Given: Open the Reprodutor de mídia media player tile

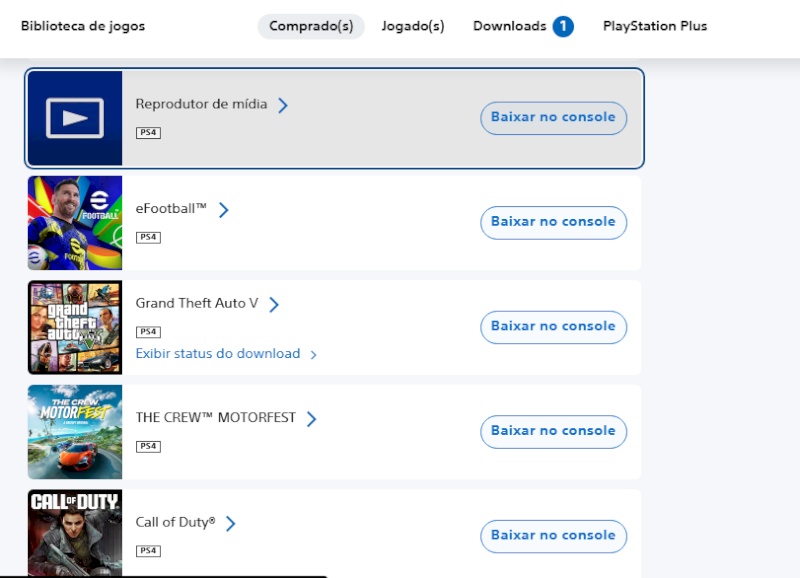Looking at the screenshot, I should (x=75, y=117).
